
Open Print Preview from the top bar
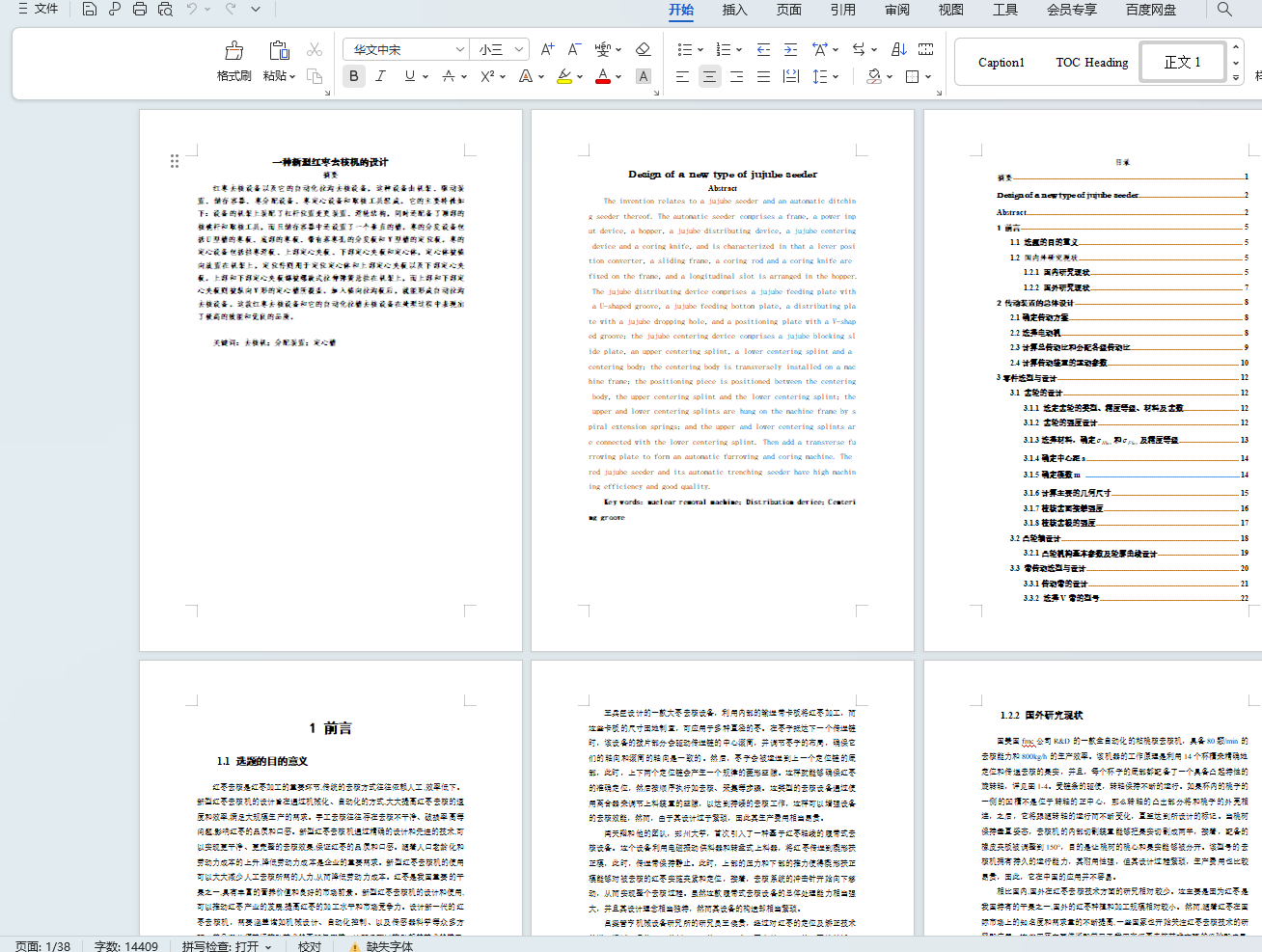(x=165, y=10)
